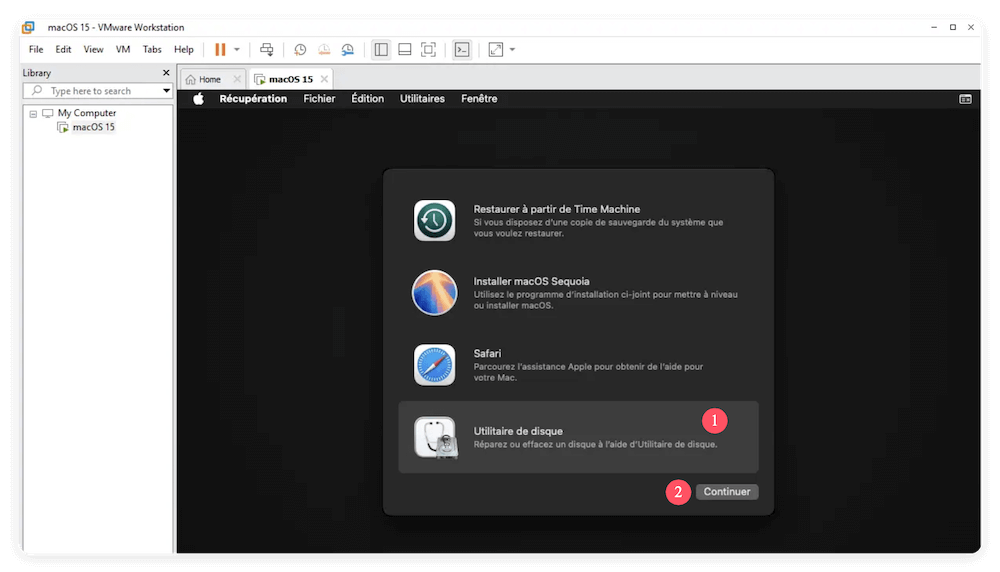
Task: Maximize the VMware Workstation window
Action: pos(953,27)
